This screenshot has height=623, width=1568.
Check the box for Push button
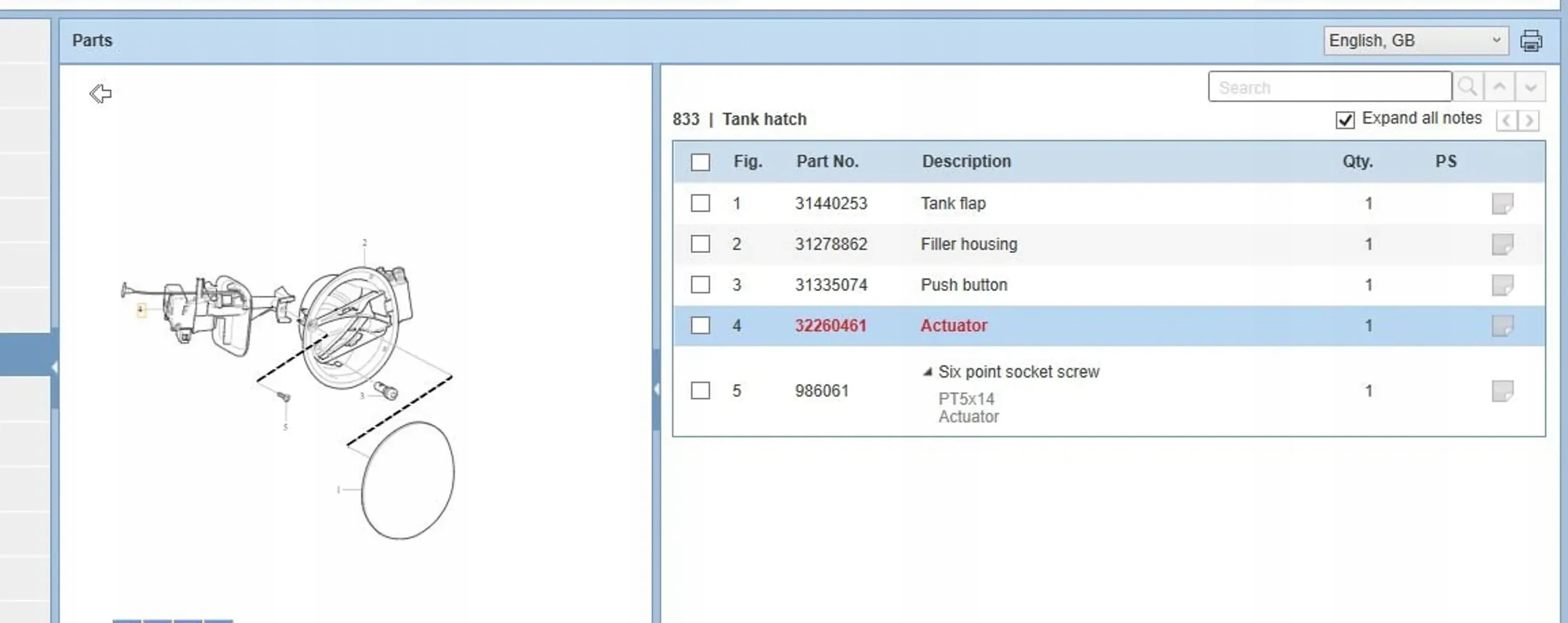point(700,285)
